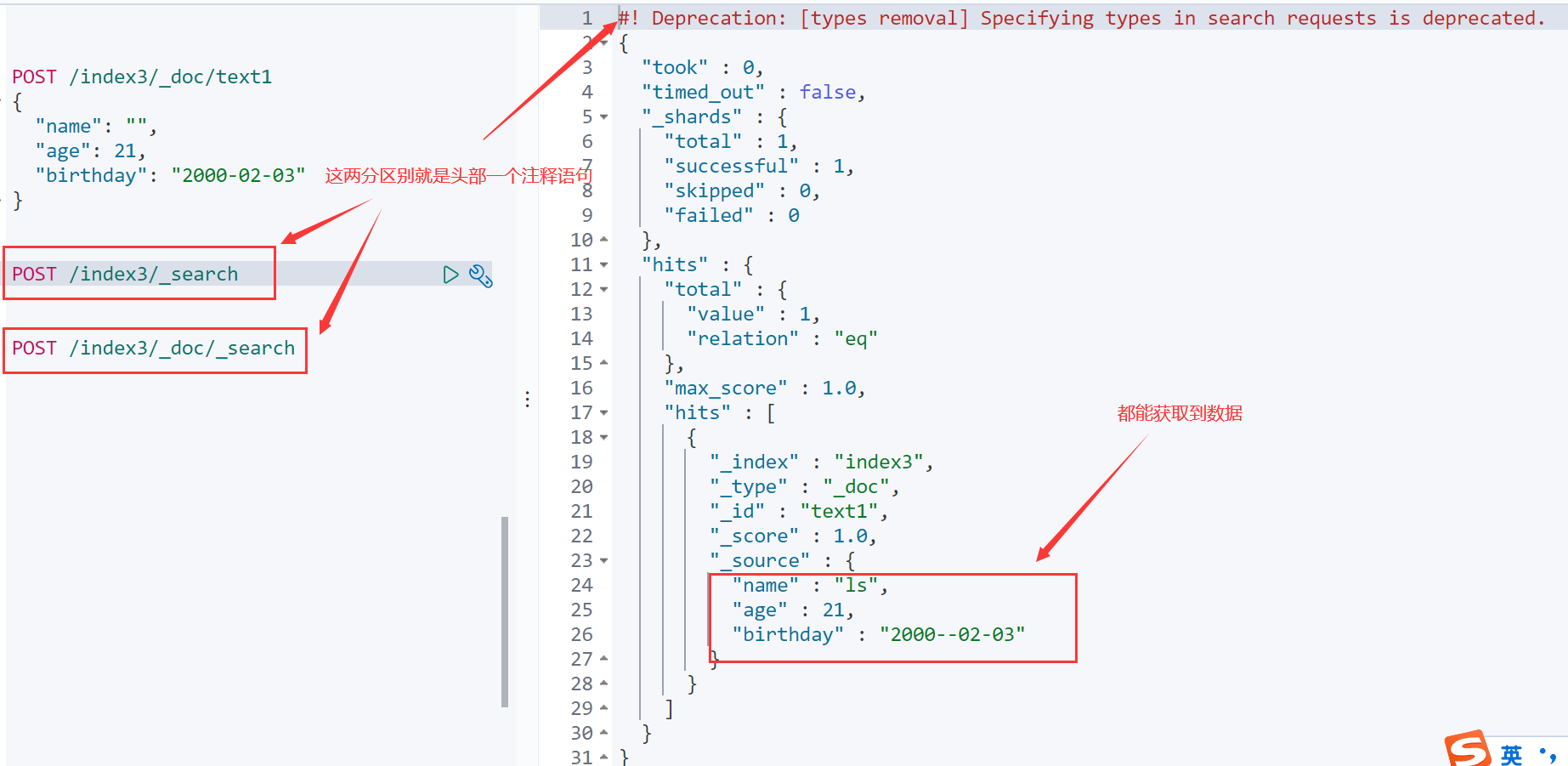The width and height of the screenshot is (1568, 766).
Task: Collapse the hits array at line 17
Action: pos(604,413)
